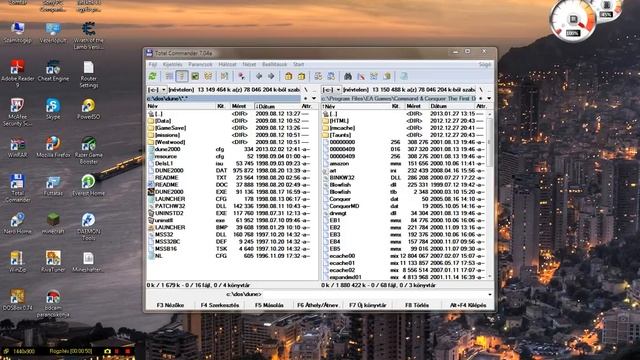Select BINKW32 DLL in right panel
The width and height of the screenshot is (640, 360).
(x=404, y=178)
